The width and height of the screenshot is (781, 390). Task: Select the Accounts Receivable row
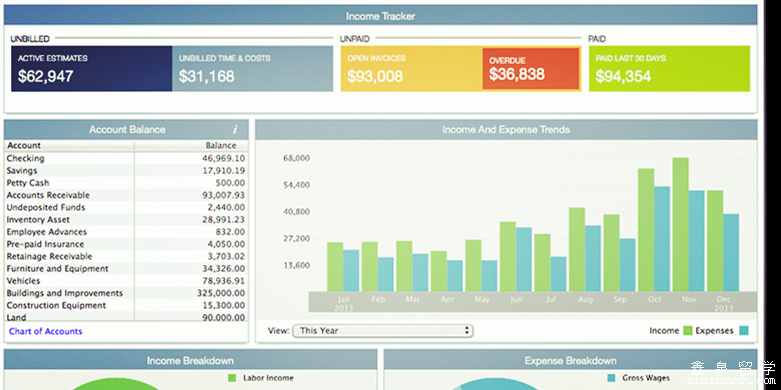pos(126,195)
